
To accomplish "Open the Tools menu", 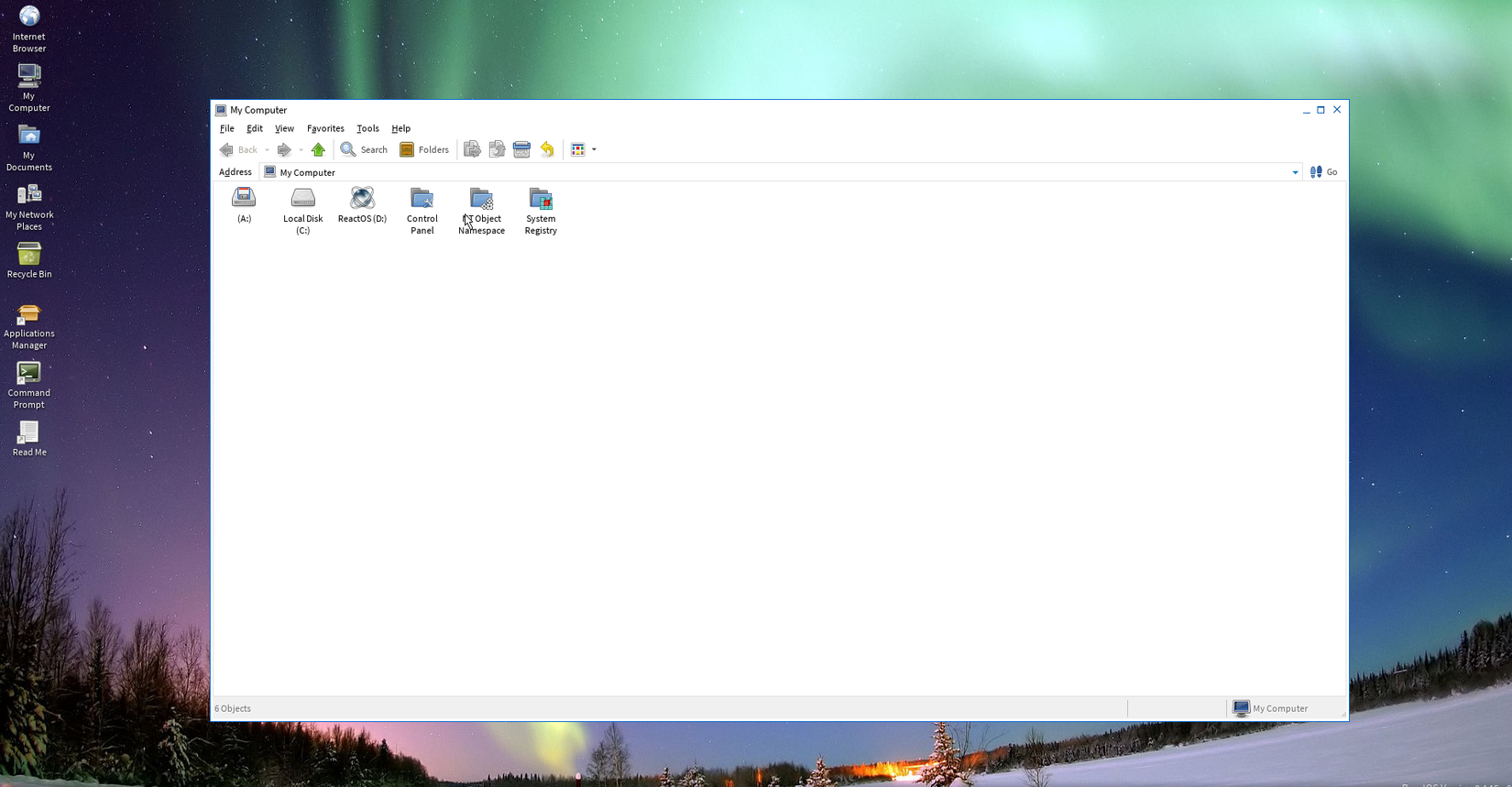I will [x=367, y=128].
